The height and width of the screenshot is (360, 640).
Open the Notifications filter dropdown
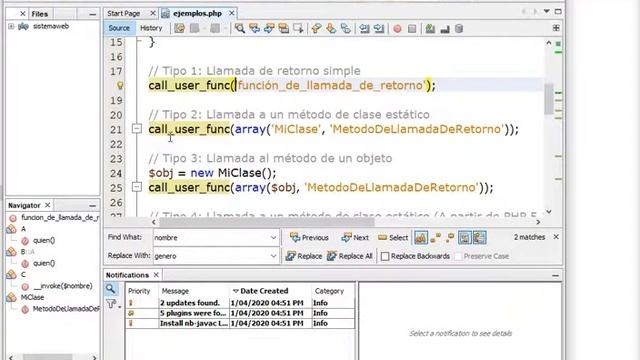pyautogui.click(x=113, y=304)
